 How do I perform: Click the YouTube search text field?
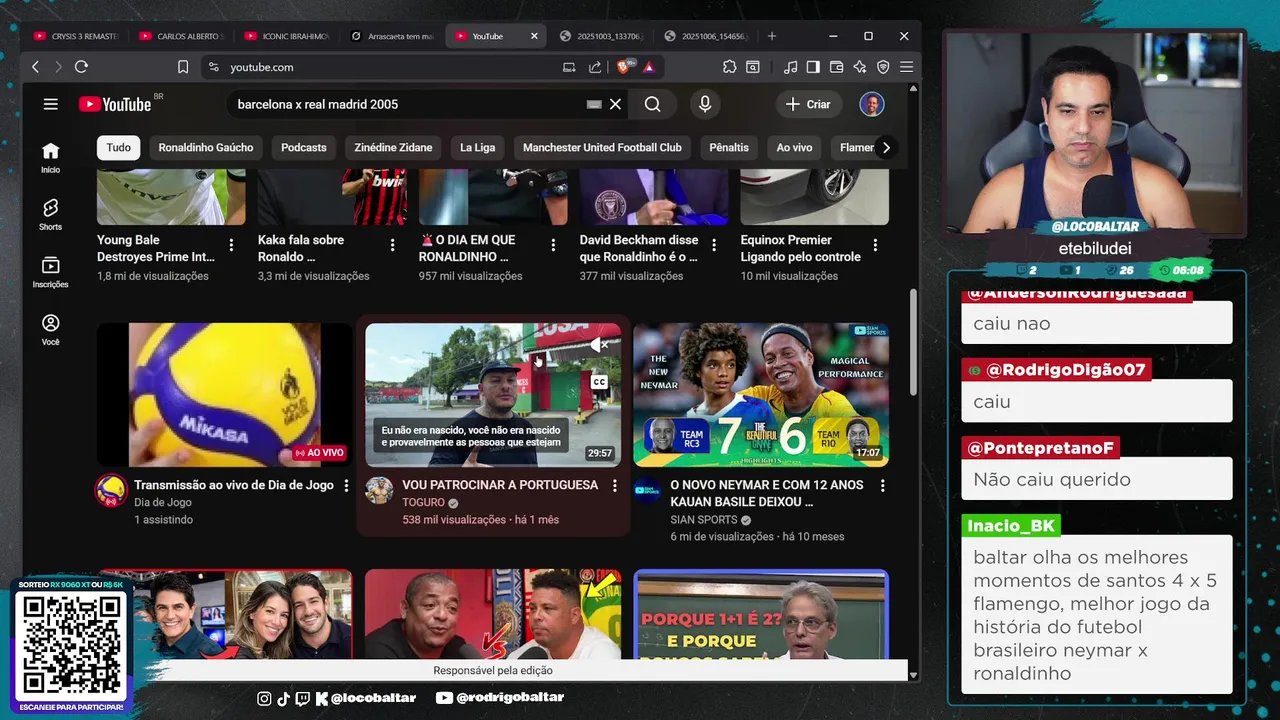405,104
